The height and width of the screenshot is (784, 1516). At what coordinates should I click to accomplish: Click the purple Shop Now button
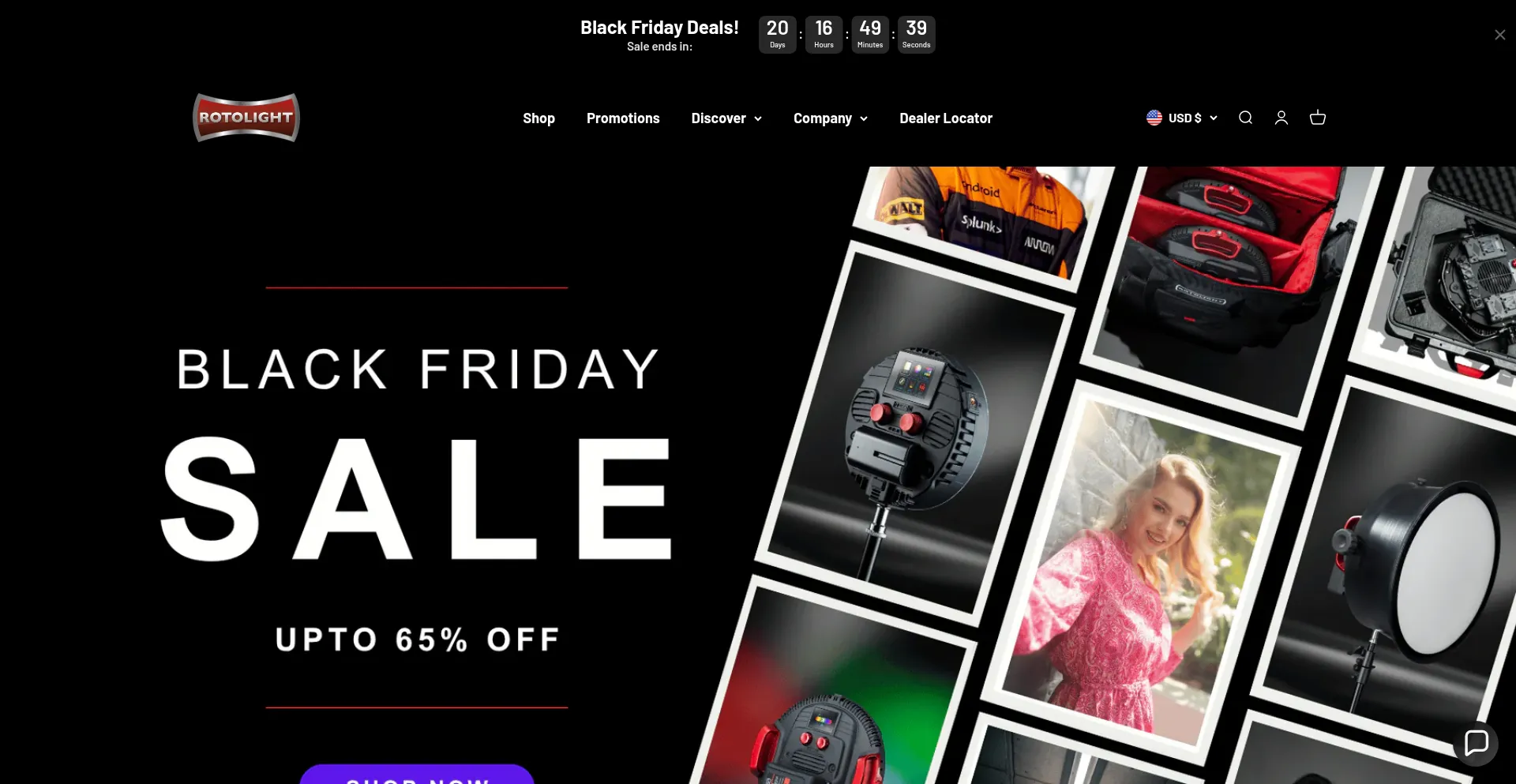click(x=417, y=775)
